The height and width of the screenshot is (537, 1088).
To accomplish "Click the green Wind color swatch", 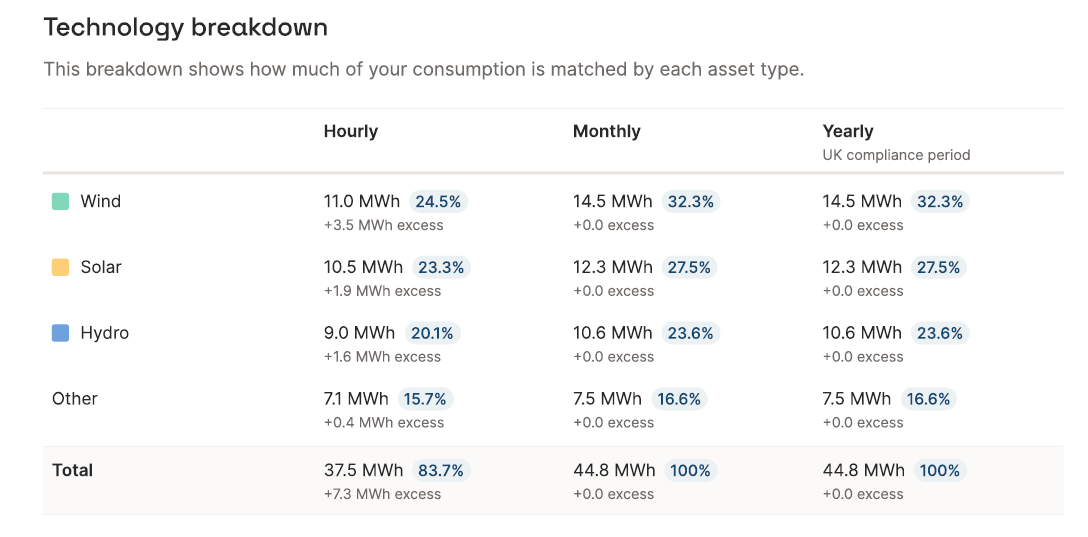I will click(x=60, y=202).
